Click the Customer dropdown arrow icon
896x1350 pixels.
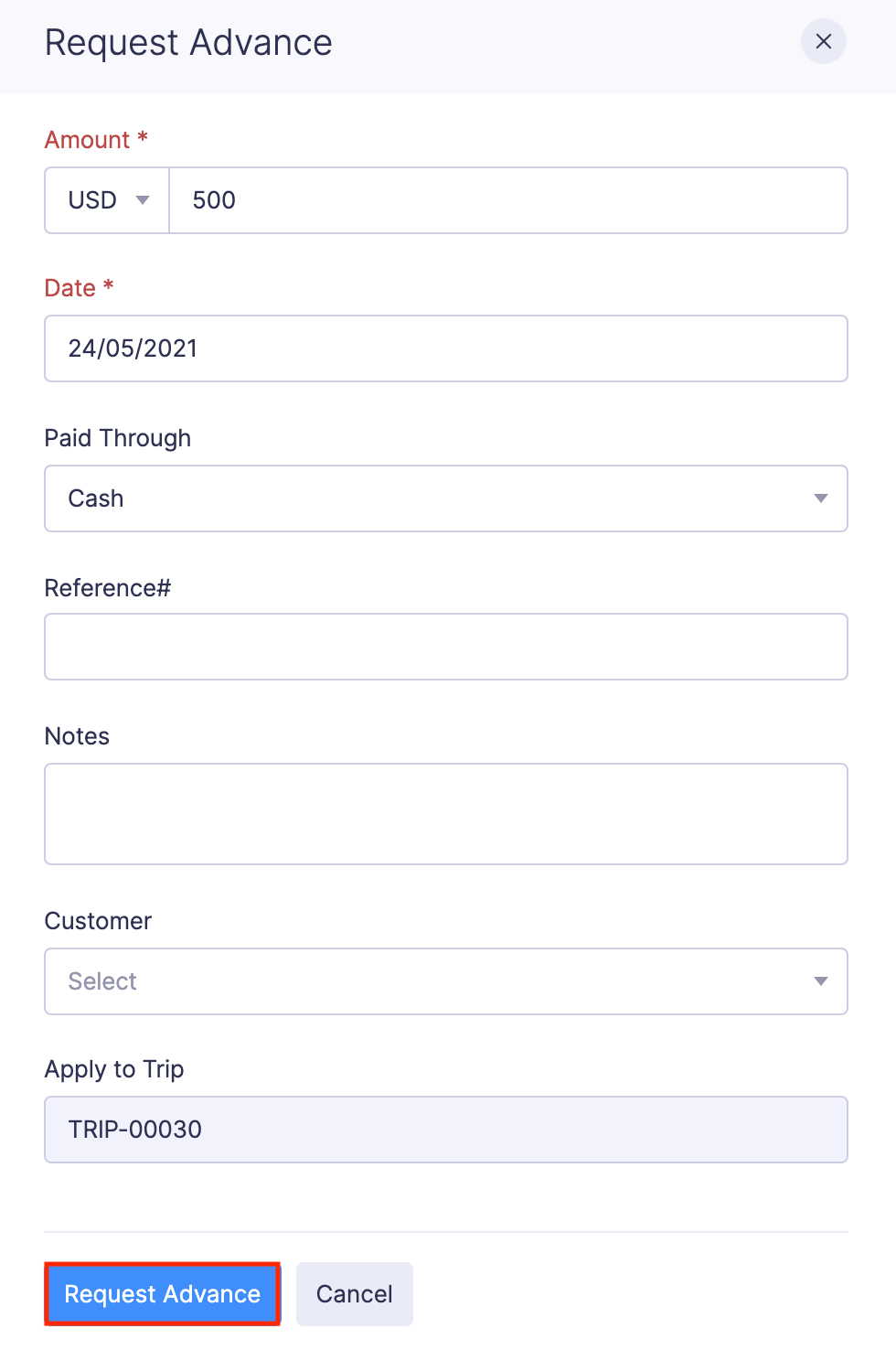(820, 981)
